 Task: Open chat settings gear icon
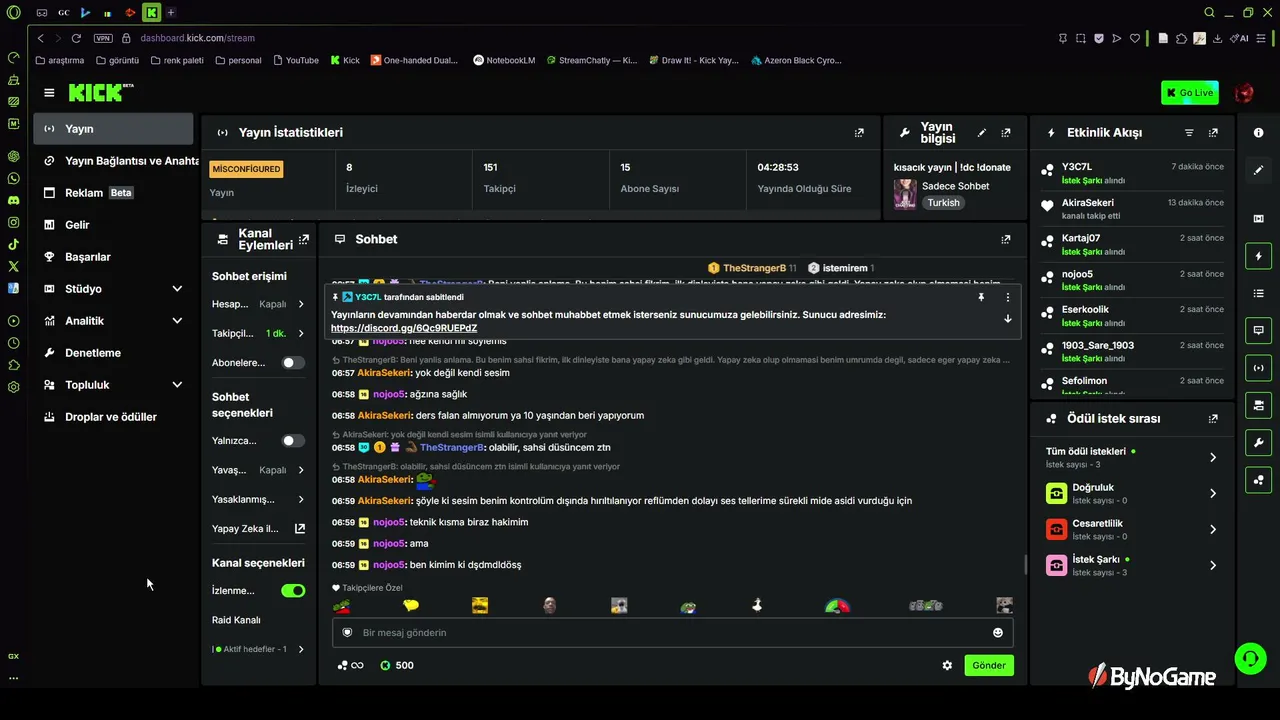(947, 665)
